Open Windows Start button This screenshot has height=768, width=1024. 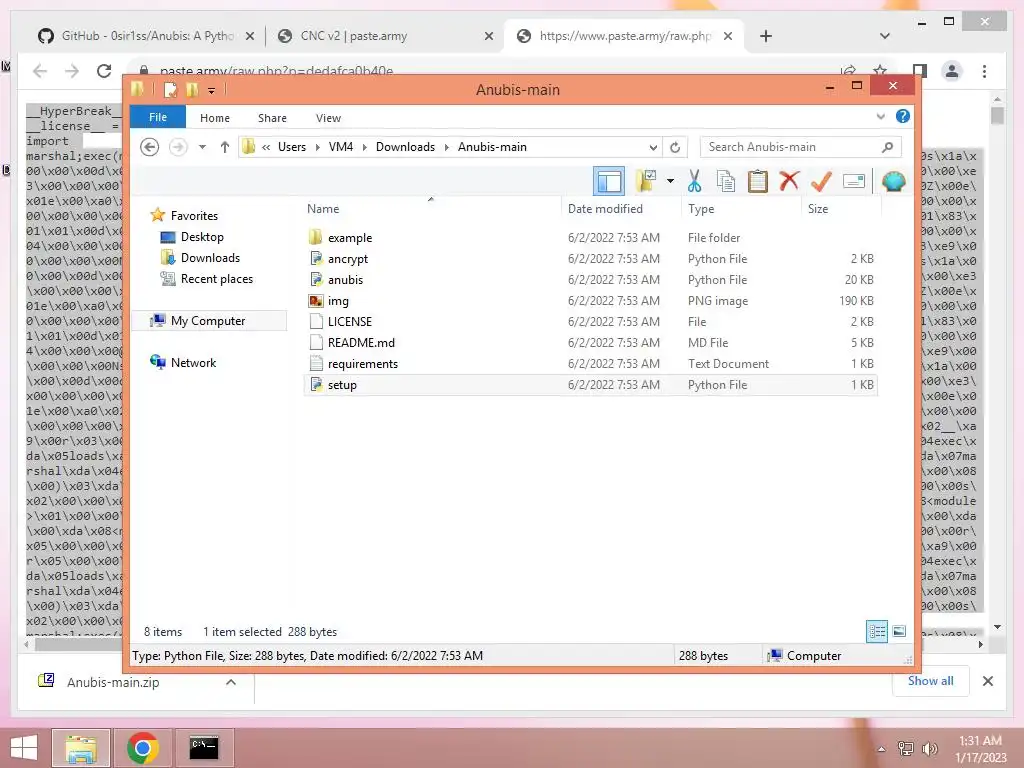24,748
